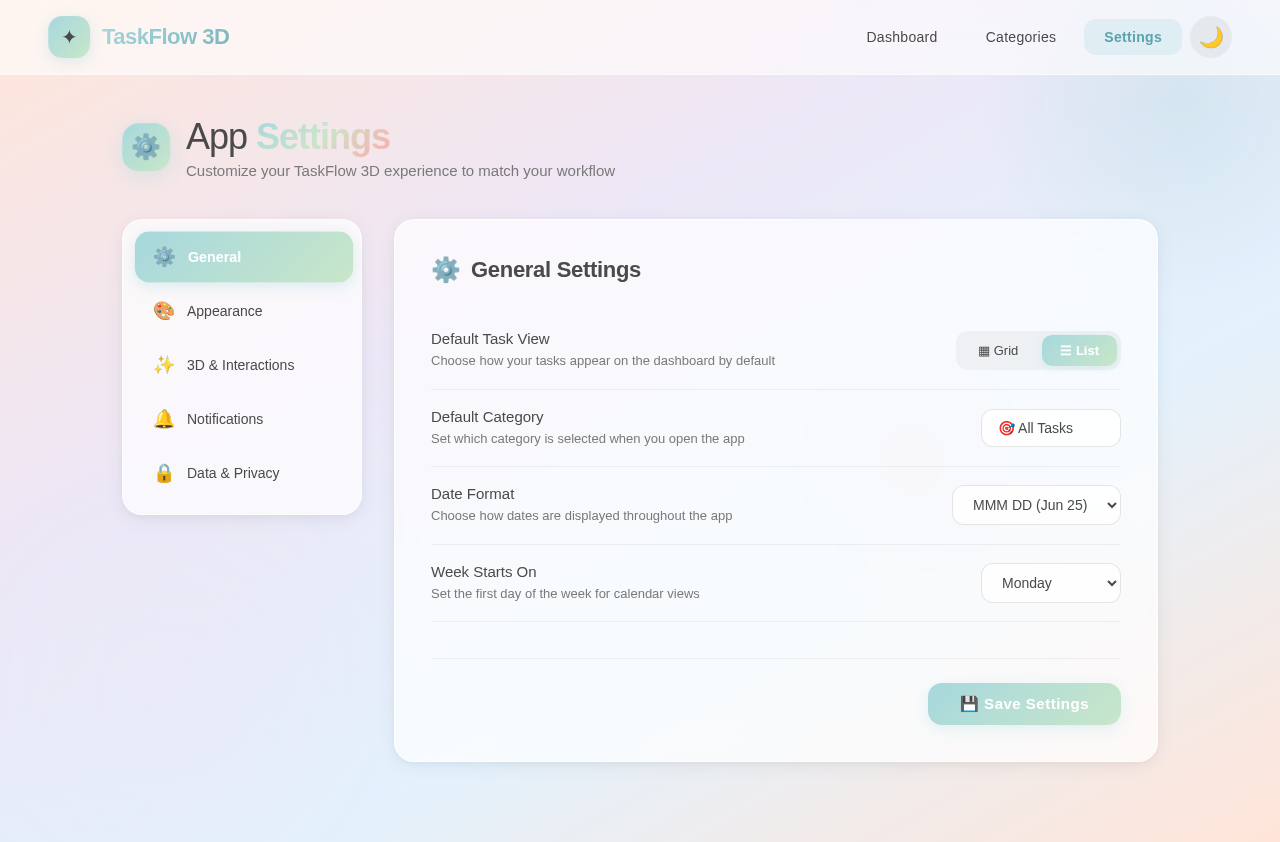
Task: Click the Save Settings button
Action: [1024, 704]
